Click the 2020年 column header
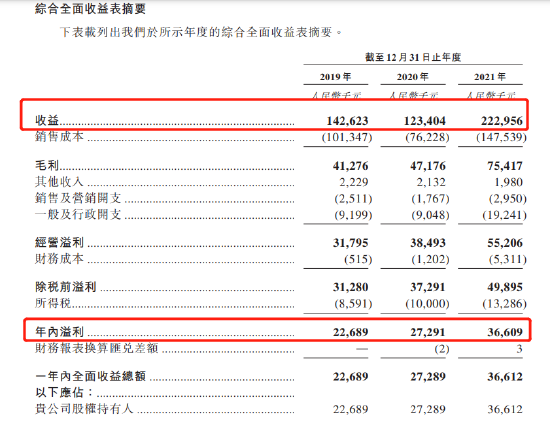This screenshot has height=440, width=550. pos(412,76)
